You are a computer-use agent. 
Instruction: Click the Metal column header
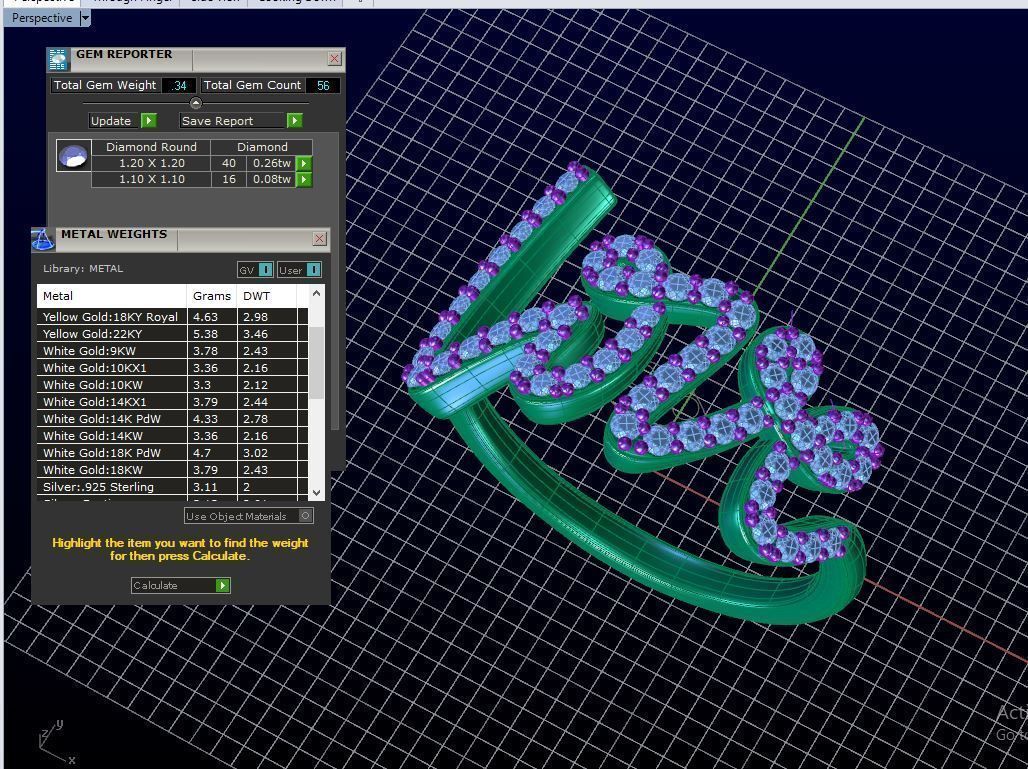click(x=111, y=296)
